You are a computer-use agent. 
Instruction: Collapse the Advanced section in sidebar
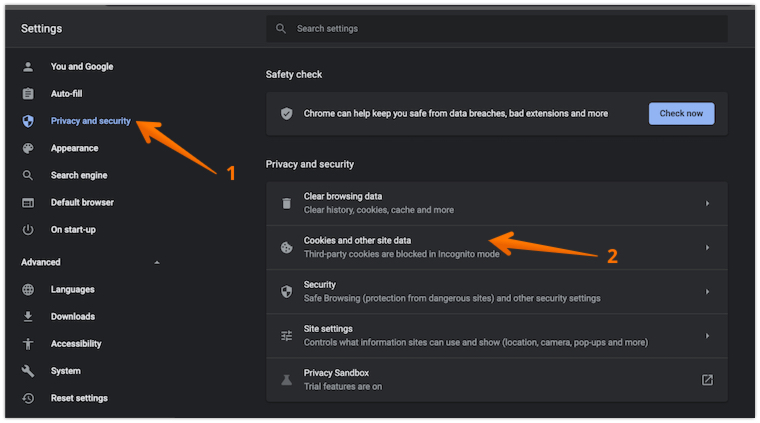[x=156, y=263]
